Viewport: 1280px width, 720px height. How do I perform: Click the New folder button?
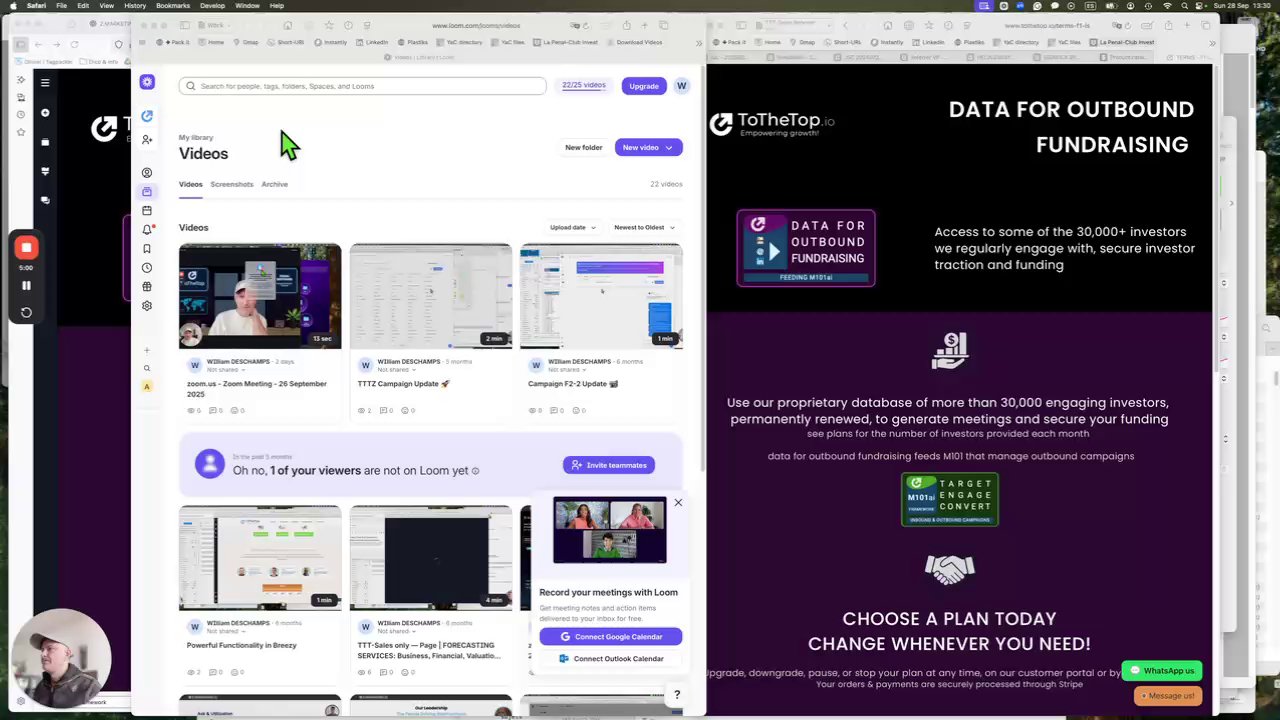tap(584, 147)
